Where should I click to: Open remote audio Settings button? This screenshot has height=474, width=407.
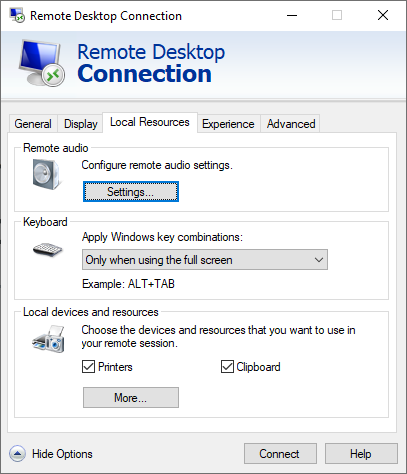click(131, 192)
